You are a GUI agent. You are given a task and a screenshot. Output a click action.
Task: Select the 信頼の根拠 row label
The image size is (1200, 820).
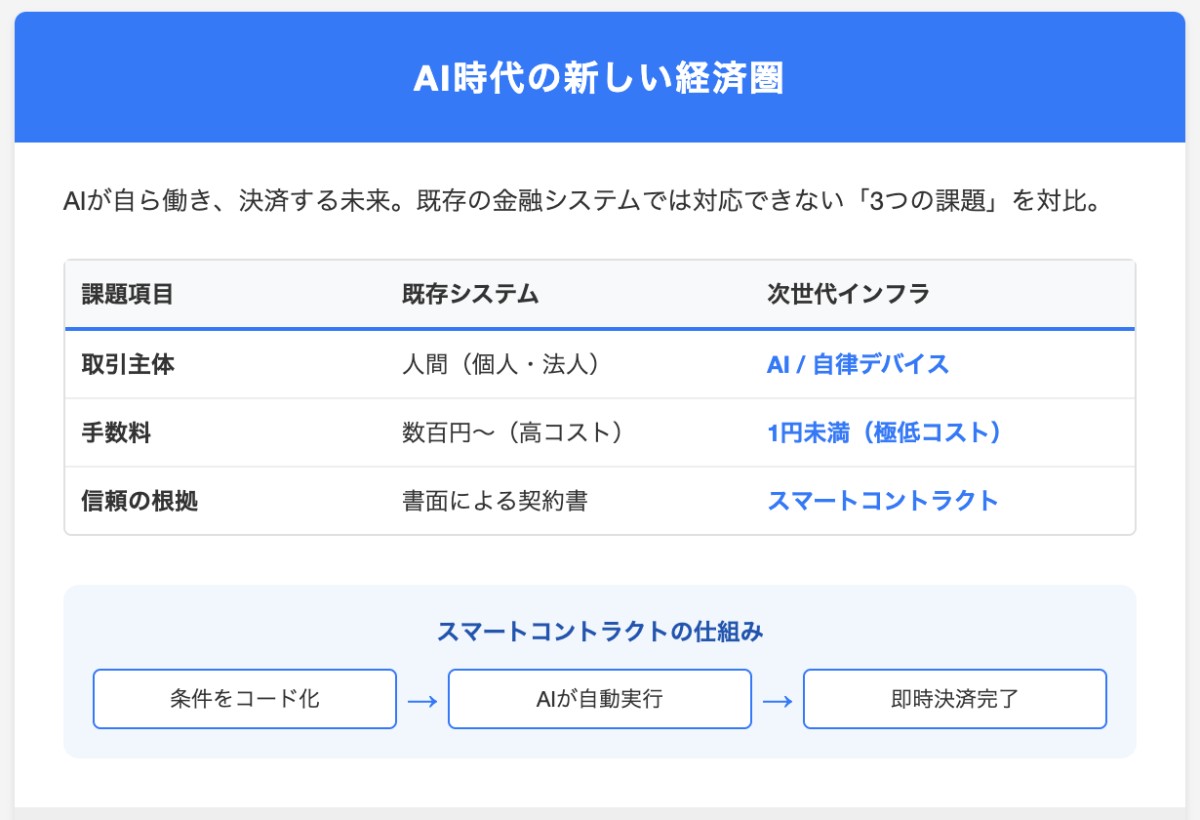pos(139,500)
